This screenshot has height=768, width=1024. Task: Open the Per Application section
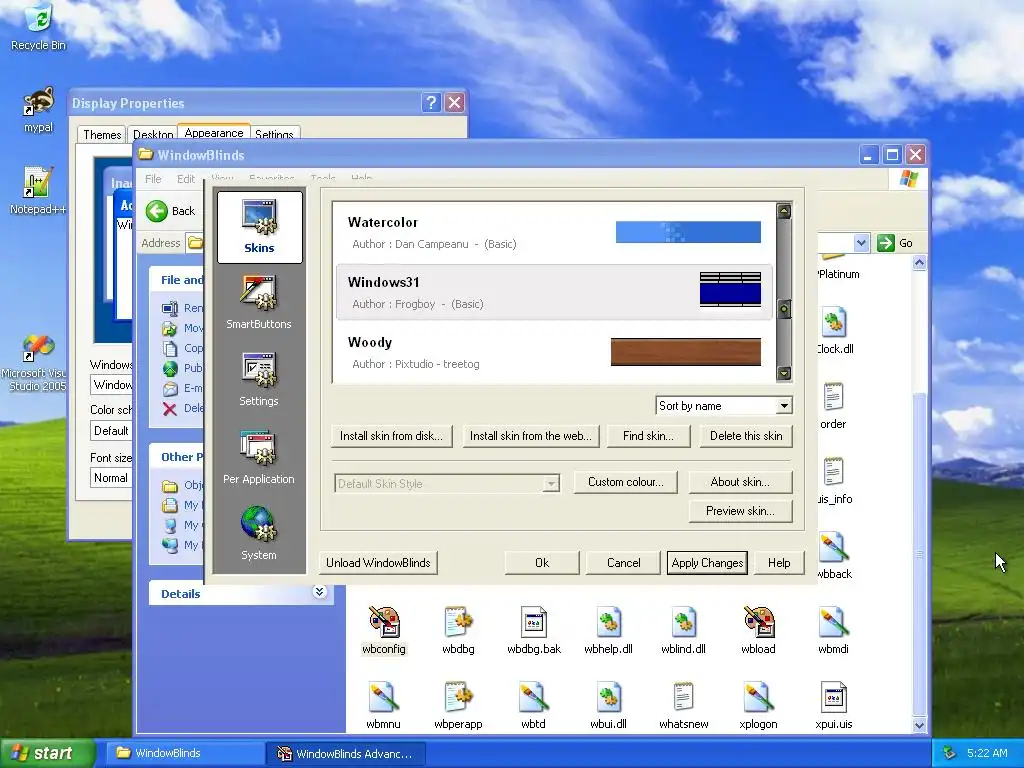[x=259, y=456]
